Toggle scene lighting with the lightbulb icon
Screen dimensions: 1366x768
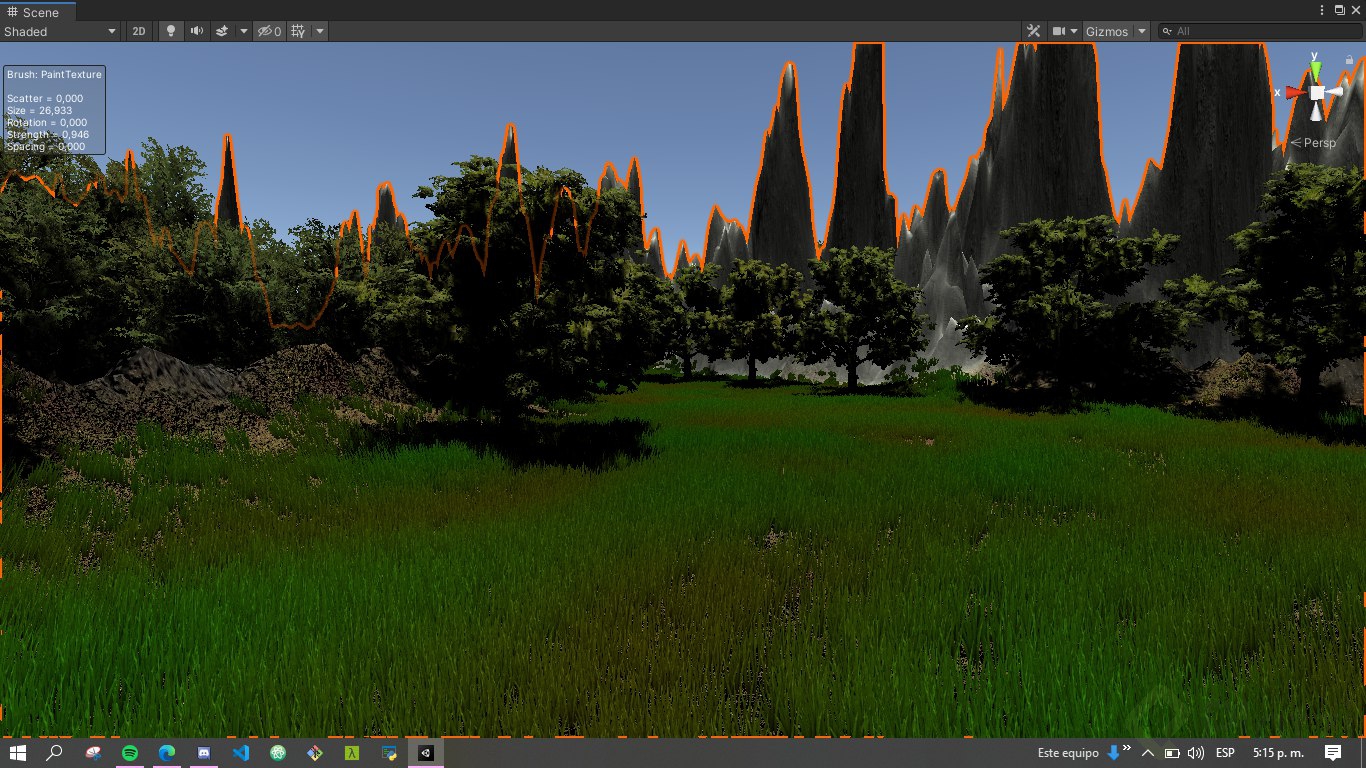click(x=170, y=31)
